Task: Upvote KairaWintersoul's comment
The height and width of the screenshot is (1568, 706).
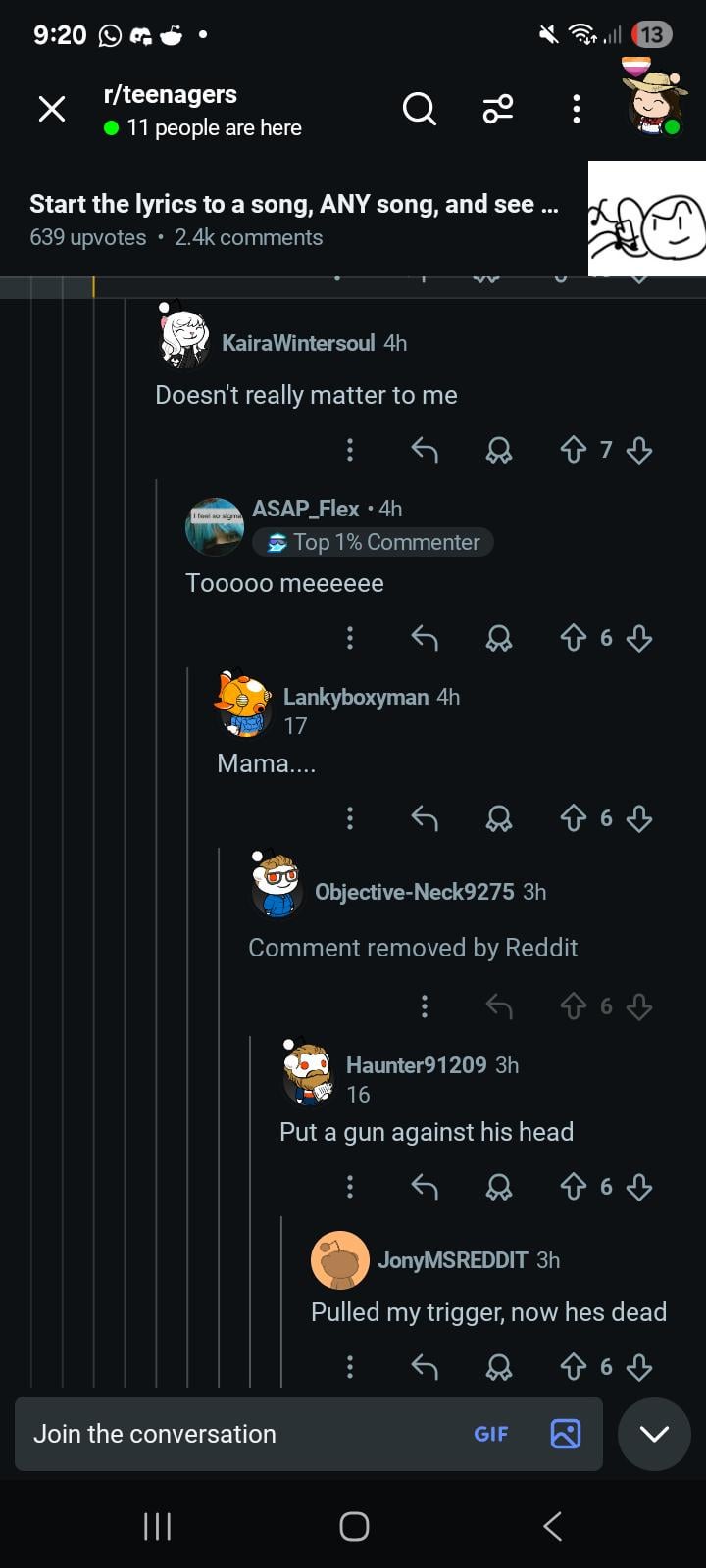Action: (x=573, y=450)
